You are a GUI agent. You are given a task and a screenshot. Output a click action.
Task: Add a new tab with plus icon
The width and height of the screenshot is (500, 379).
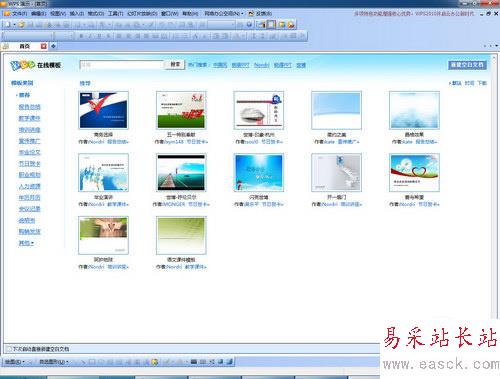(53, 46)
